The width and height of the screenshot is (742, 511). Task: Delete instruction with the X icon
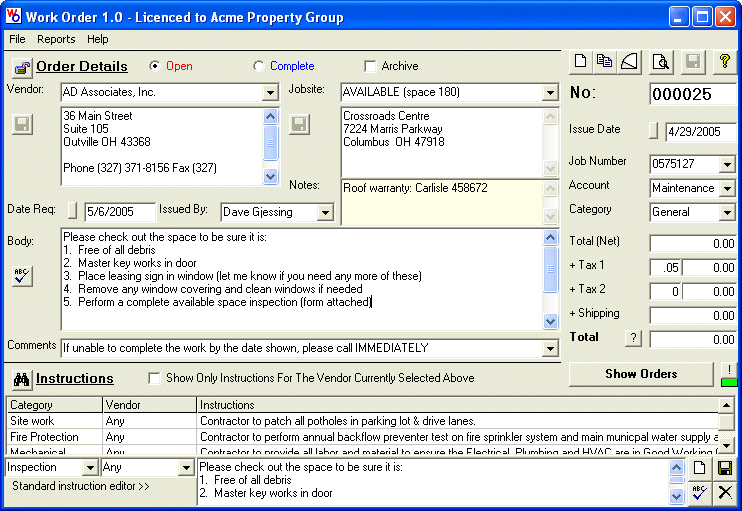click(x=725, y=493)
